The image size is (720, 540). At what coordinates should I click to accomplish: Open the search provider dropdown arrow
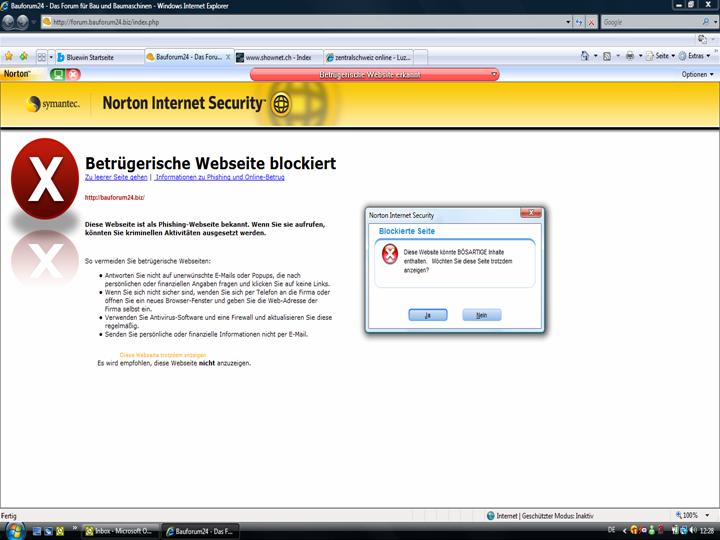[x=714, y=22]
